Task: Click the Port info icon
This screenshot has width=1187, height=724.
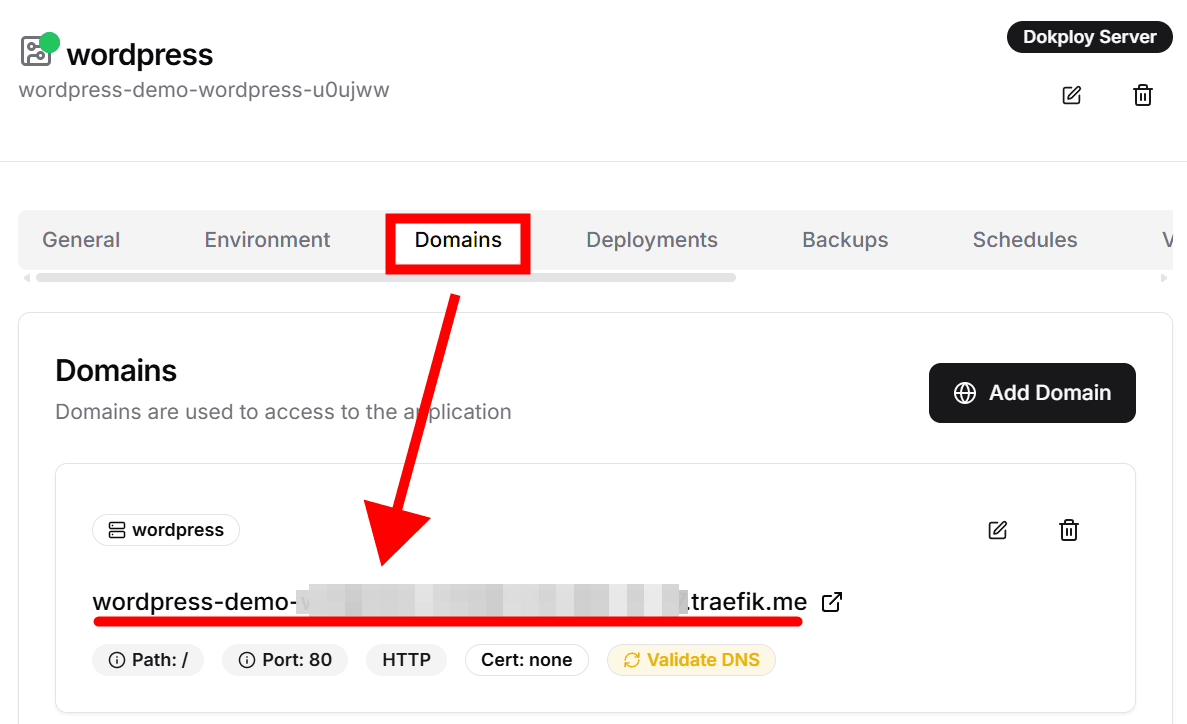Action: click(x=247, y=660)
